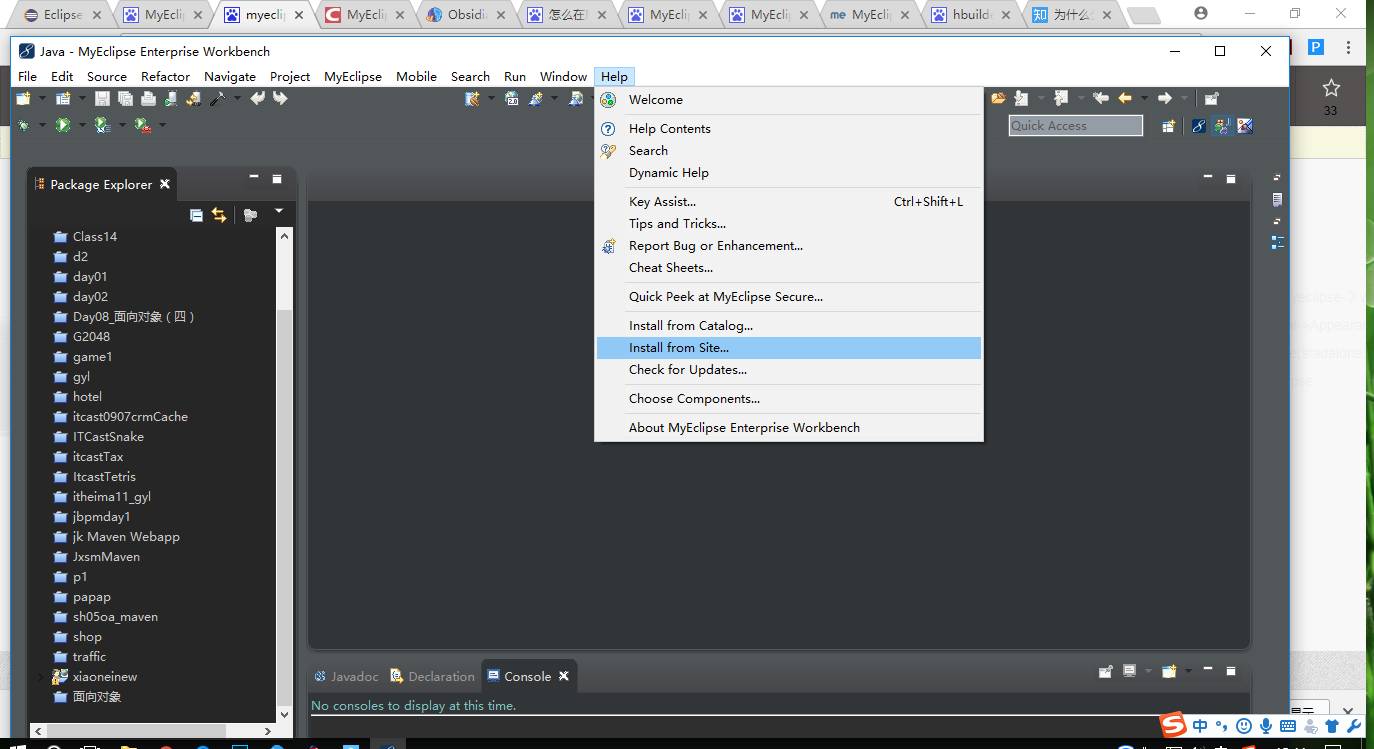This screenshot has width=1374, height=749.
Task: Open the Debug icon dropdown arrow
Action: 42,125
